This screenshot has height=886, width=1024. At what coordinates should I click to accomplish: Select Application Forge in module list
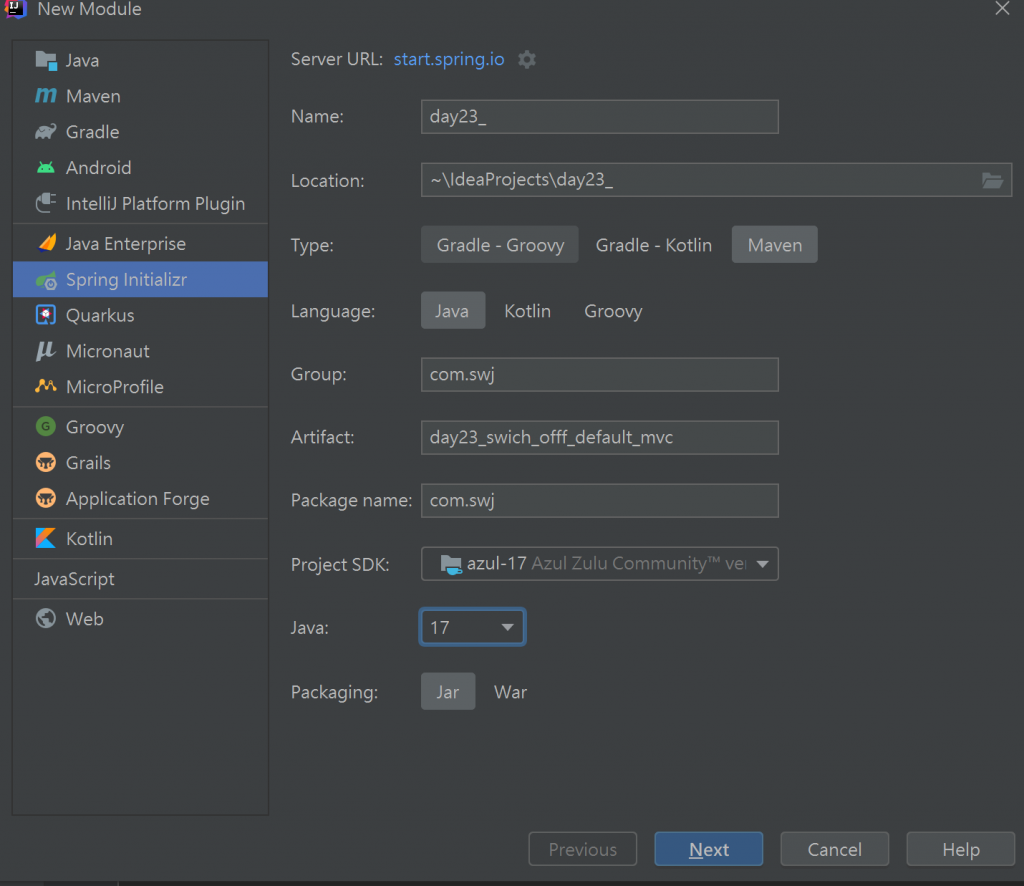point(140,499)
